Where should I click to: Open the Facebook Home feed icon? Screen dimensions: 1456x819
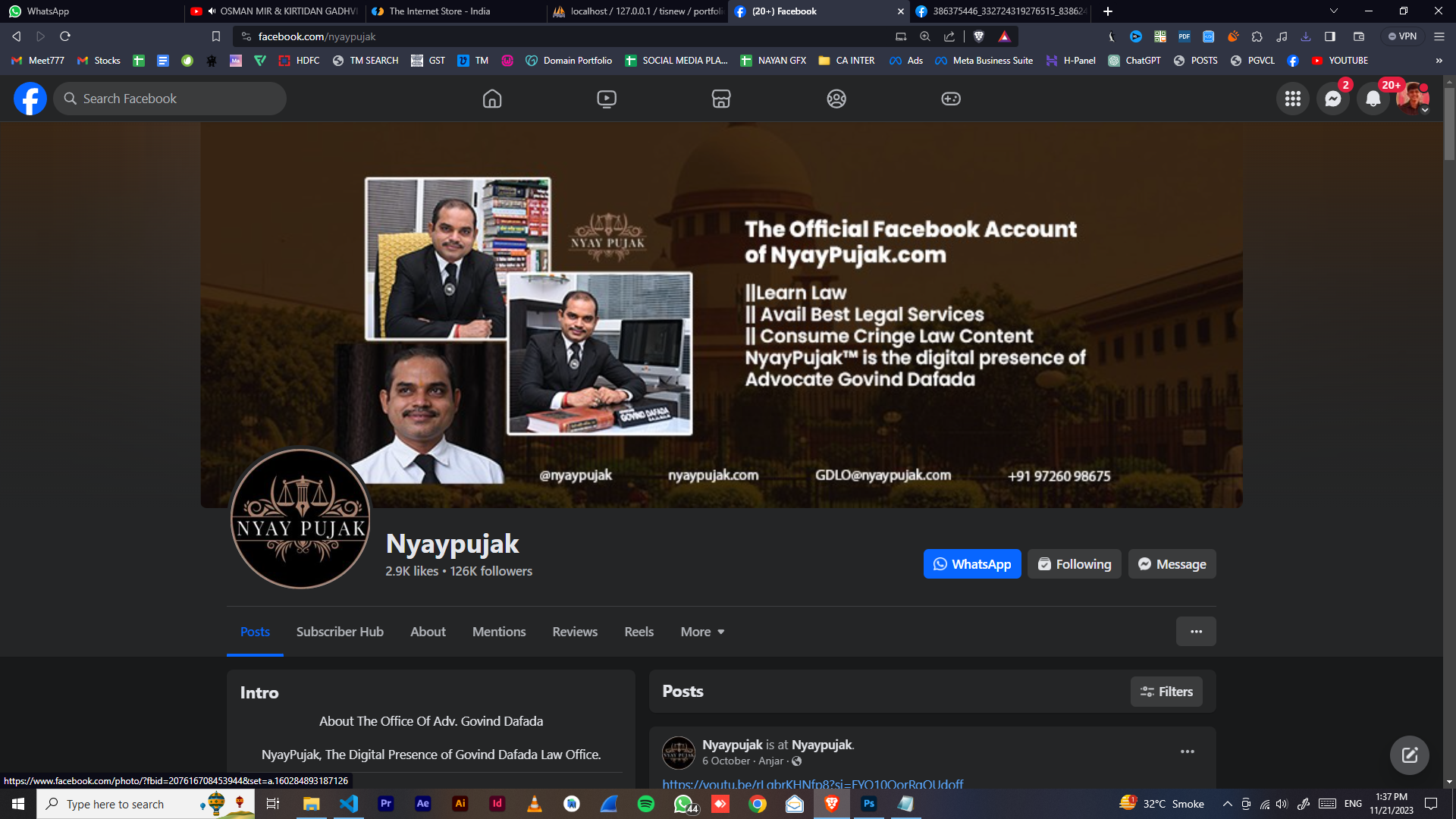coord(492,99)
